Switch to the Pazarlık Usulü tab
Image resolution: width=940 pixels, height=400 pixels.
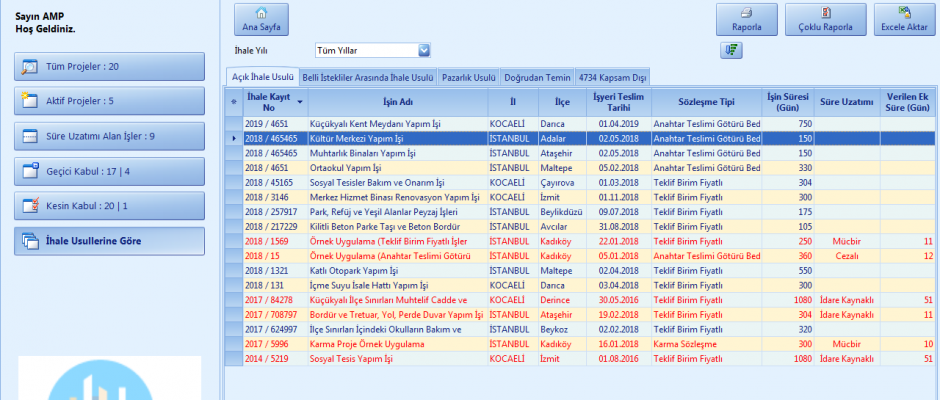470,77
